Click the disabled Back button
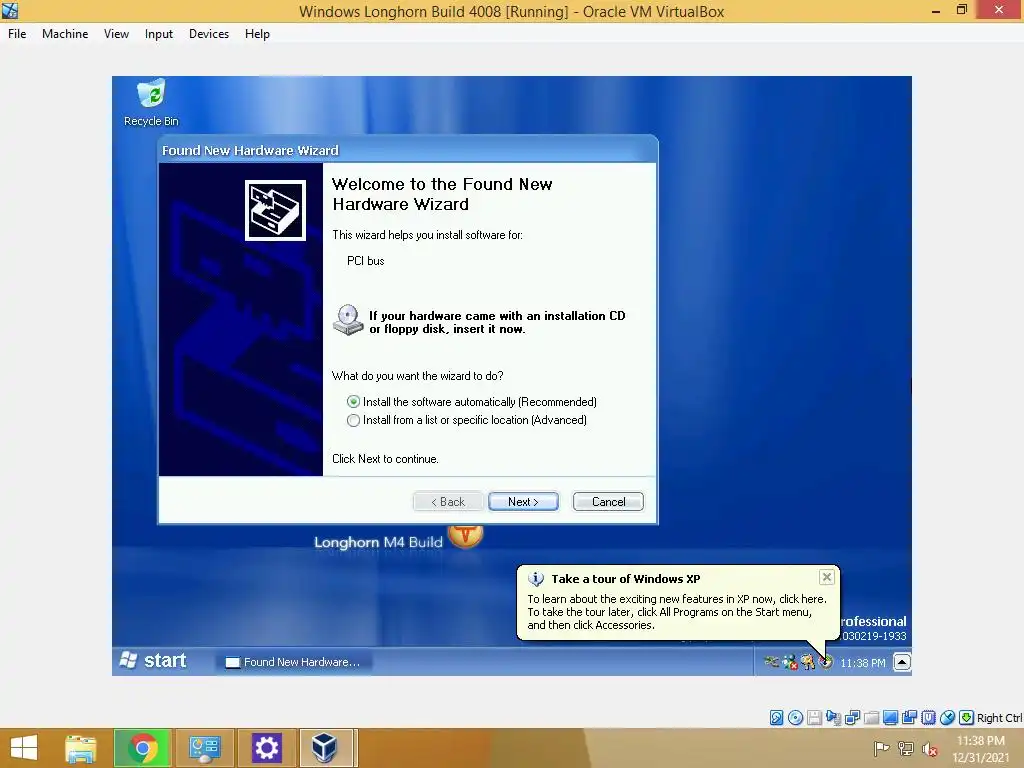 click(x=448, y=502)
